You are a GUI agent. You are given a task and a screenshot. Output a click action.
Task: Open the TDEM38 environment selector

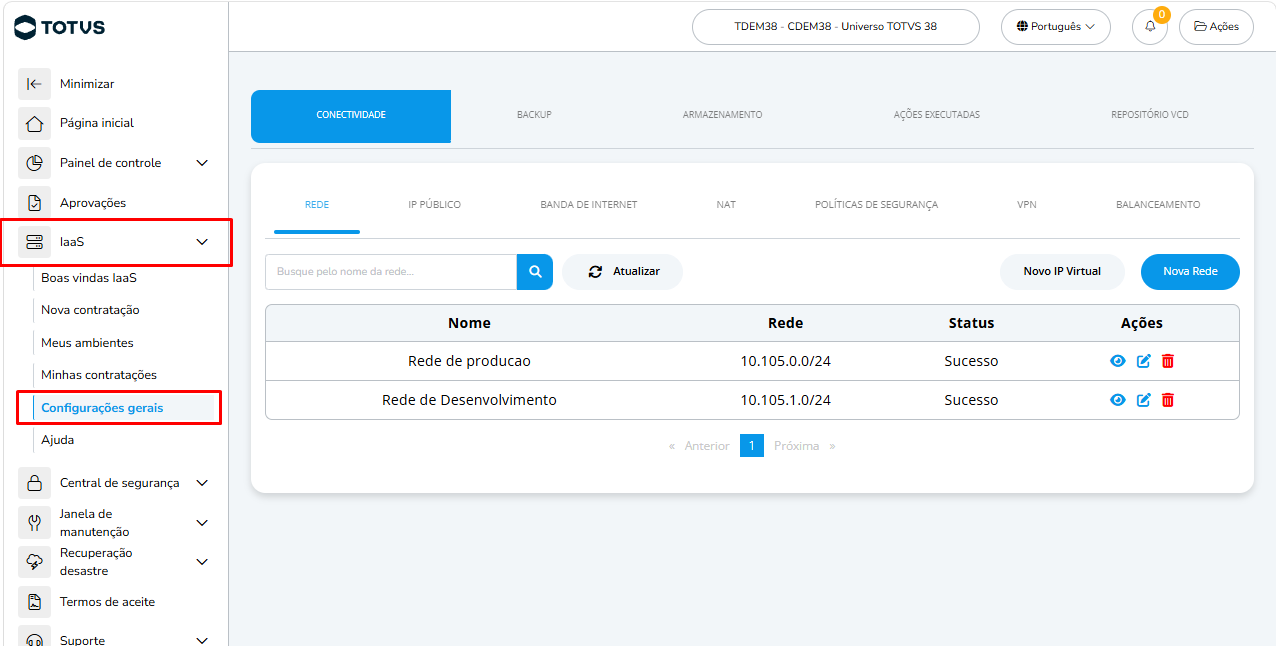(x=836, y=27)
